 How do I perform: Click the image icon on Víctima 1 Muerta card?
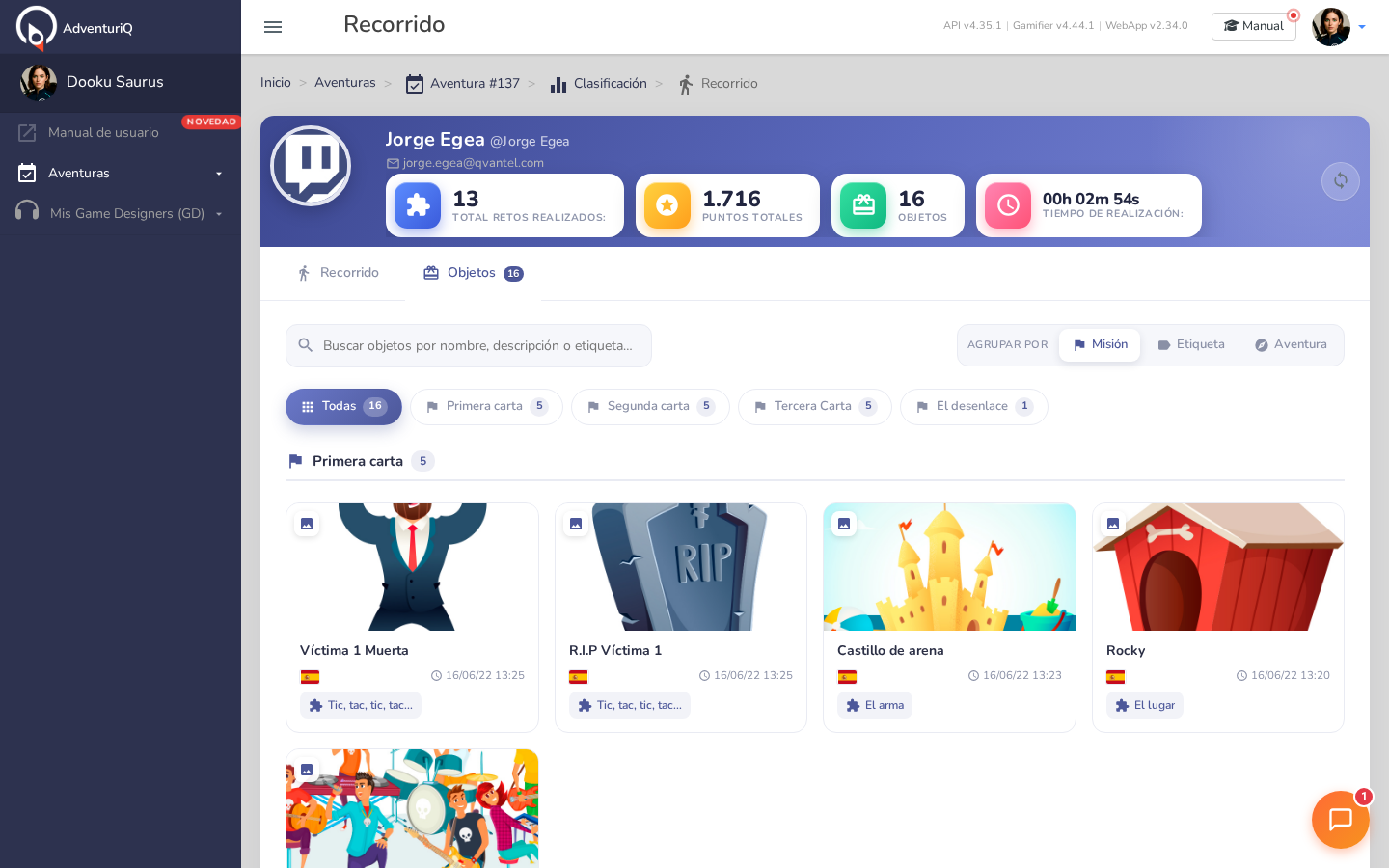307,524
